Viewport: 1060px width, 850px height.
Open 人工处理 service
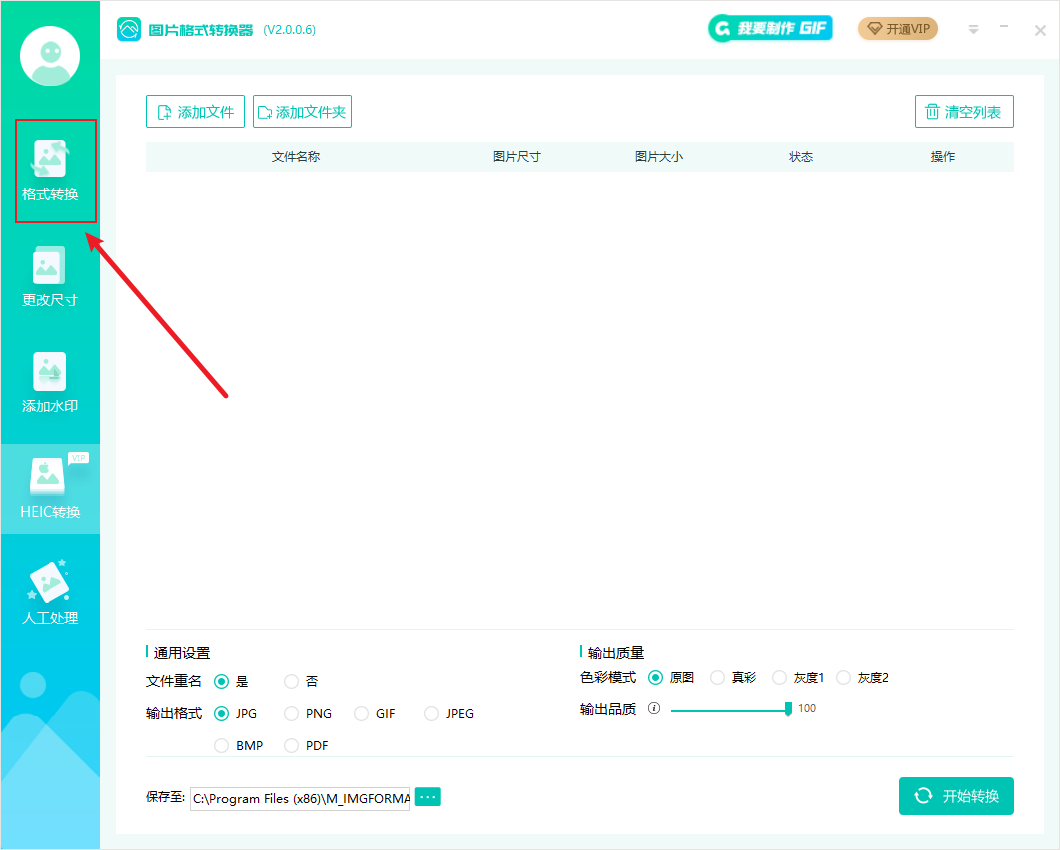(50, 593)
